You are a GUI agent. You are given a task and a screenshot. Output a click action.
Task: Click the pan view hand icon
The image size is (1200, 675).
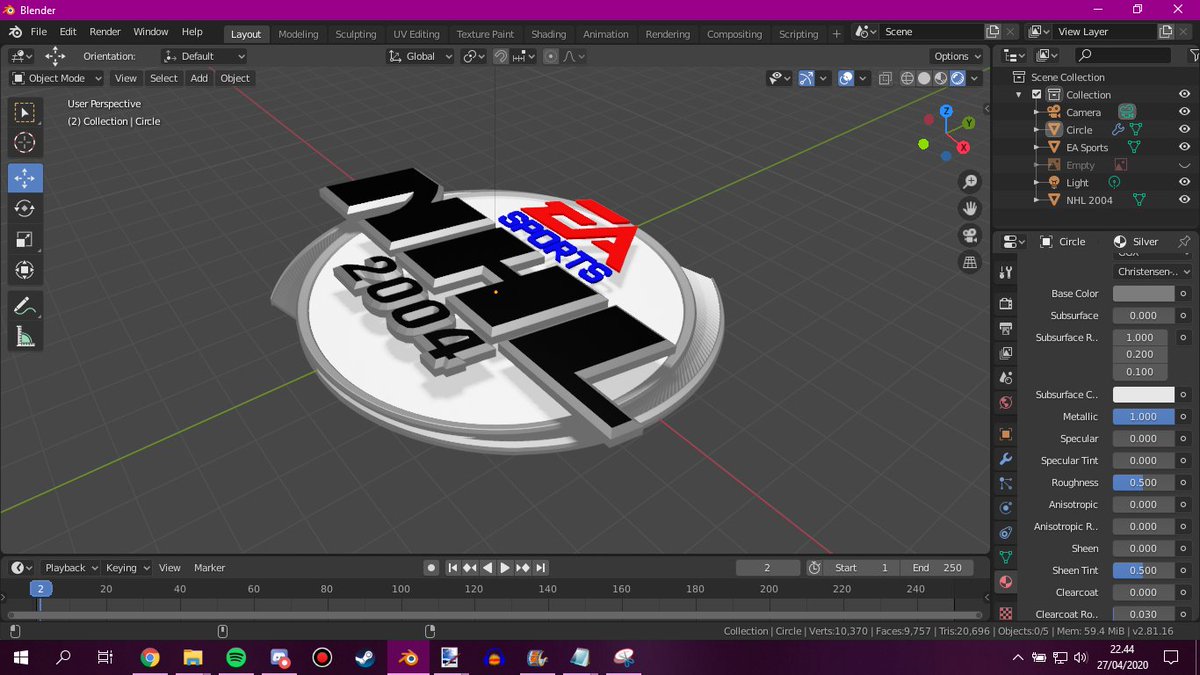(969, 209)
